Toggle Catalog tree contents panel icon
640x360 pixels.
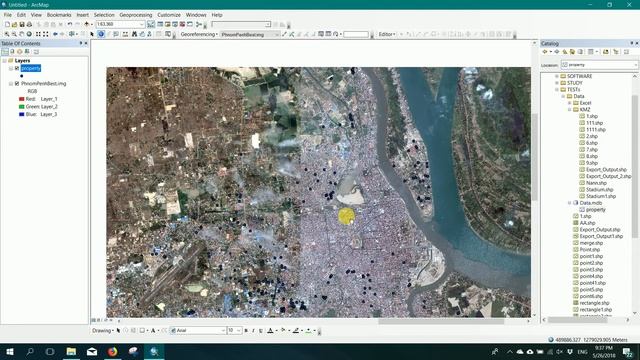[616, 52]
